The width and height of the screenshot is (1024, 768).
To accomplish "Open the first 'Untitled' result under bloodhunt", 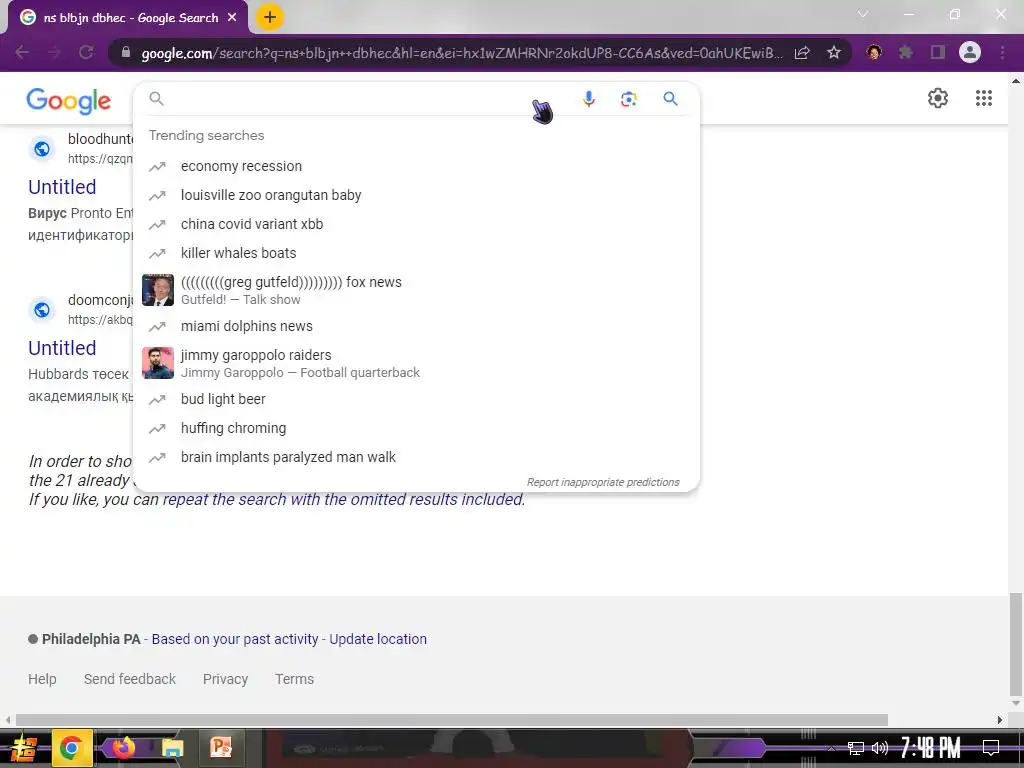I will pos(62,187).
